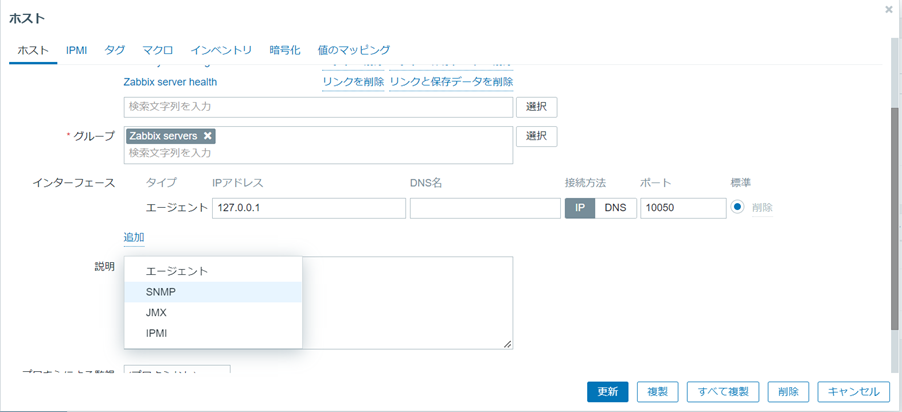Choose JMX interface type option
This screenshot has width=902, height=412.
click(156, 312)
